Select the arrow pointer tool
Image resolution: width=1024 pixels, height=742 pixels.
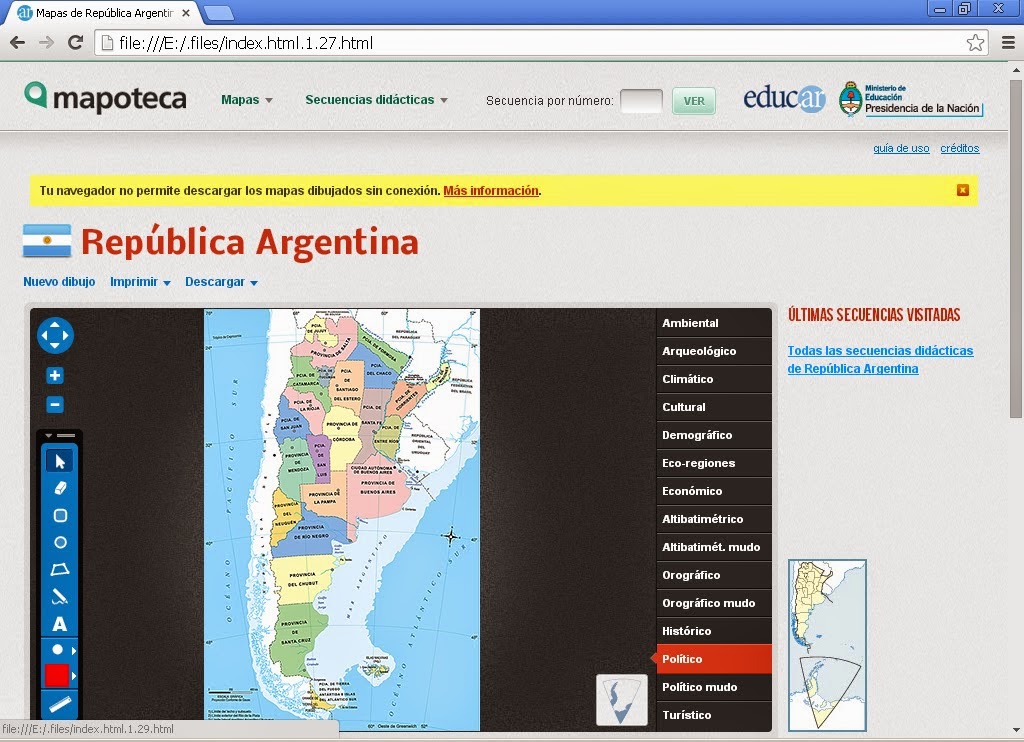pyautogui.click(x=59, y=461)
